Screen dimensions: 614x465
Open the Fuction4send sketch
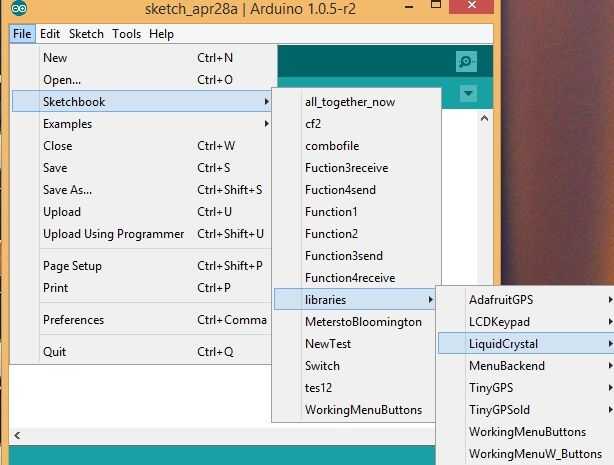tap(356, 190)
